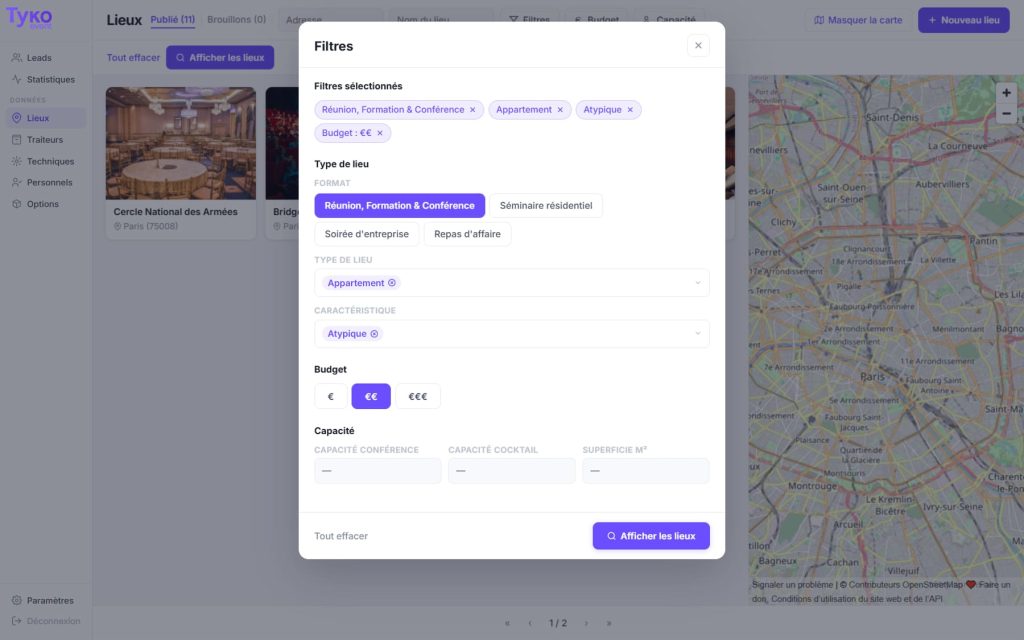This screenshot has width=1024, height=640.
Task: Open Statistiques in the sidebar
Action: point(50,80)
